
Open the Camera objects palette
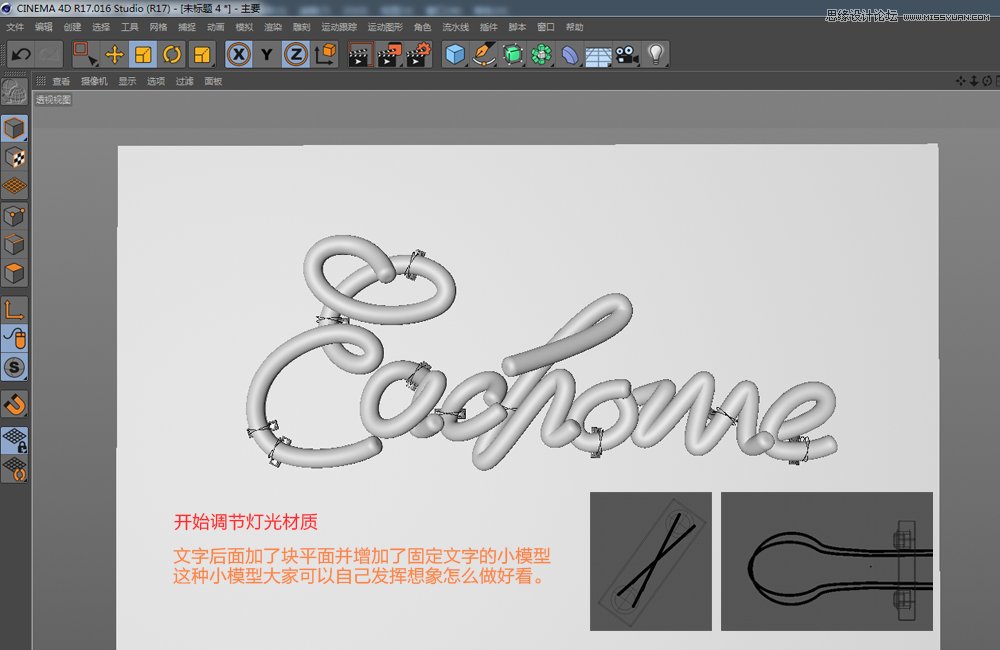tap(627, 54)
